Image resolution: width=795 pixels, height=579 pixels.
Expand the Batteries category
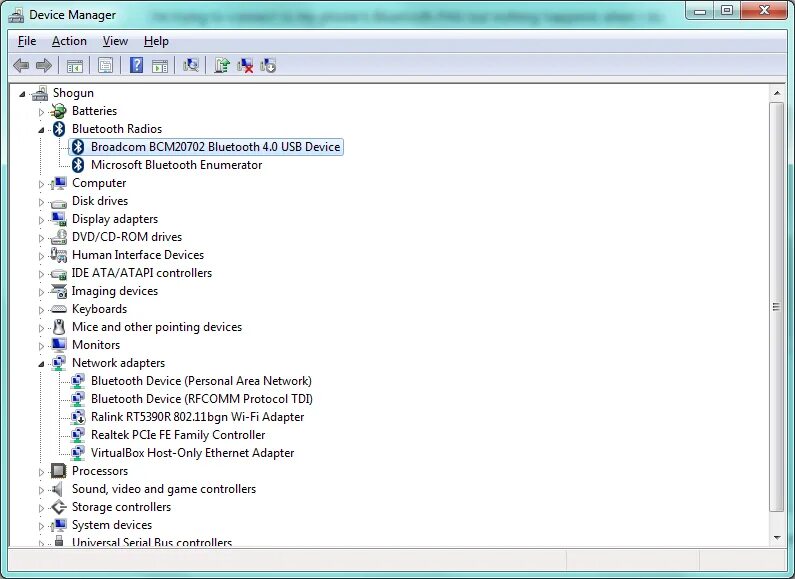[x=41, y=112]
